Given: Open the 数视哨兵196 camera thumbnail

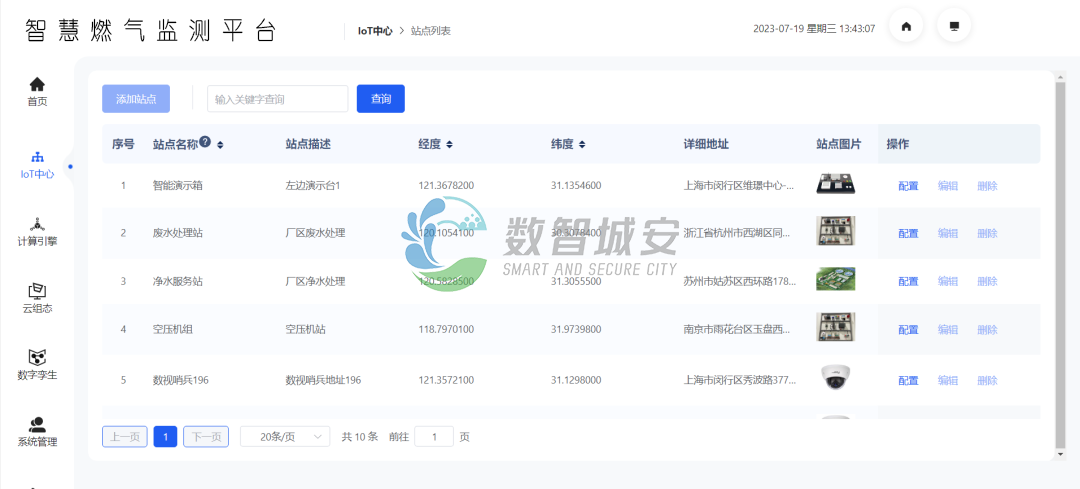Looking at the screenshot, I should click(x=835, y=378).
